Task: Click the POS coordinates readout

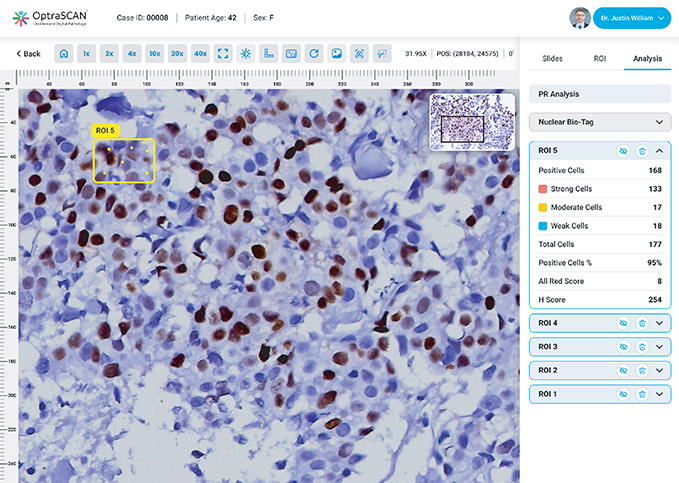Action: [467, 54]
